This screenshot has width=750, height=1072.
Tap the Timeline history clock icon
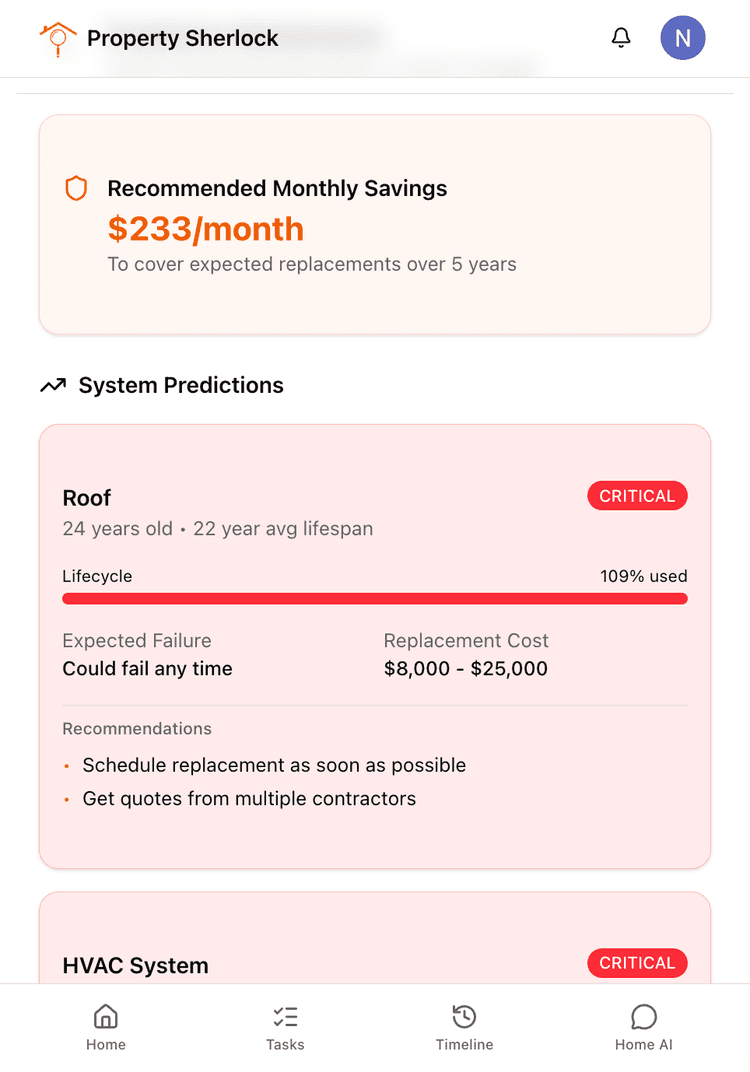[464, 1017]
